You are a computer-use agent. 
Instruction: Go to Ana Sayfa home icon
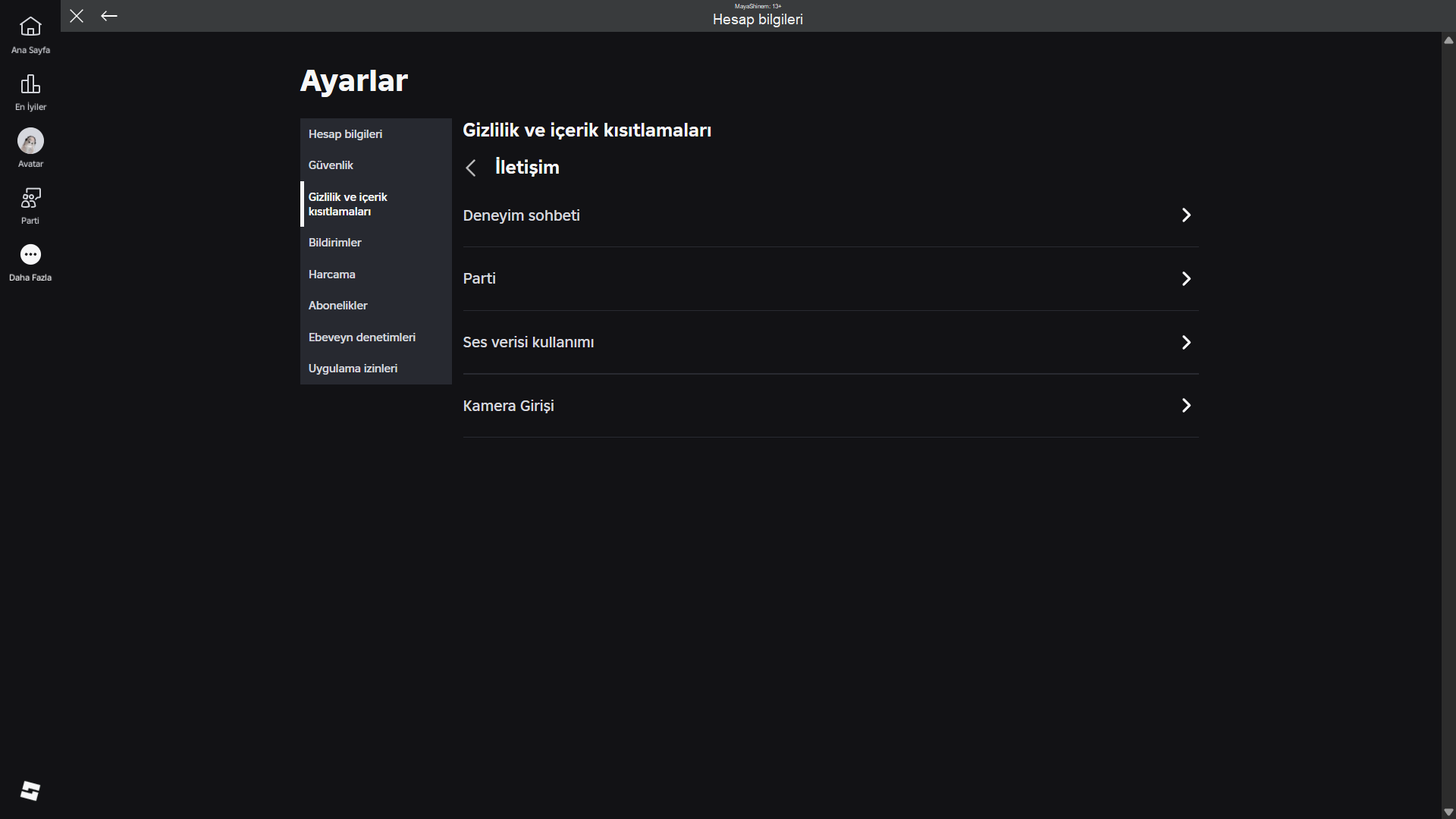point(30,27)
